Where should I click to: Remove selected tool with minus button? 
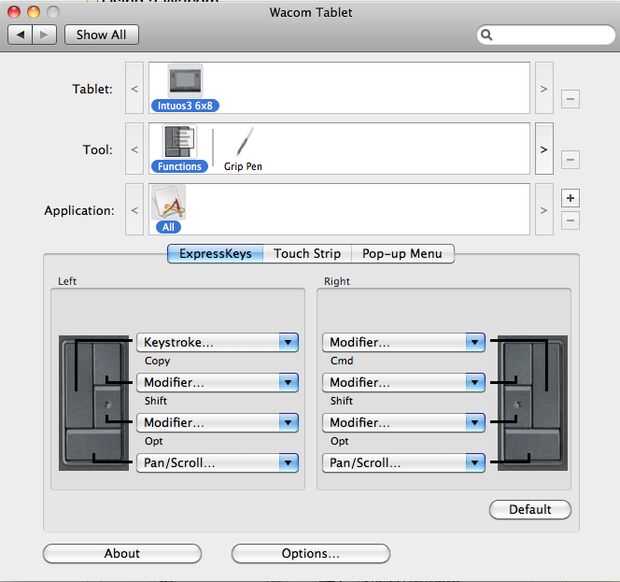click(570, 160)
